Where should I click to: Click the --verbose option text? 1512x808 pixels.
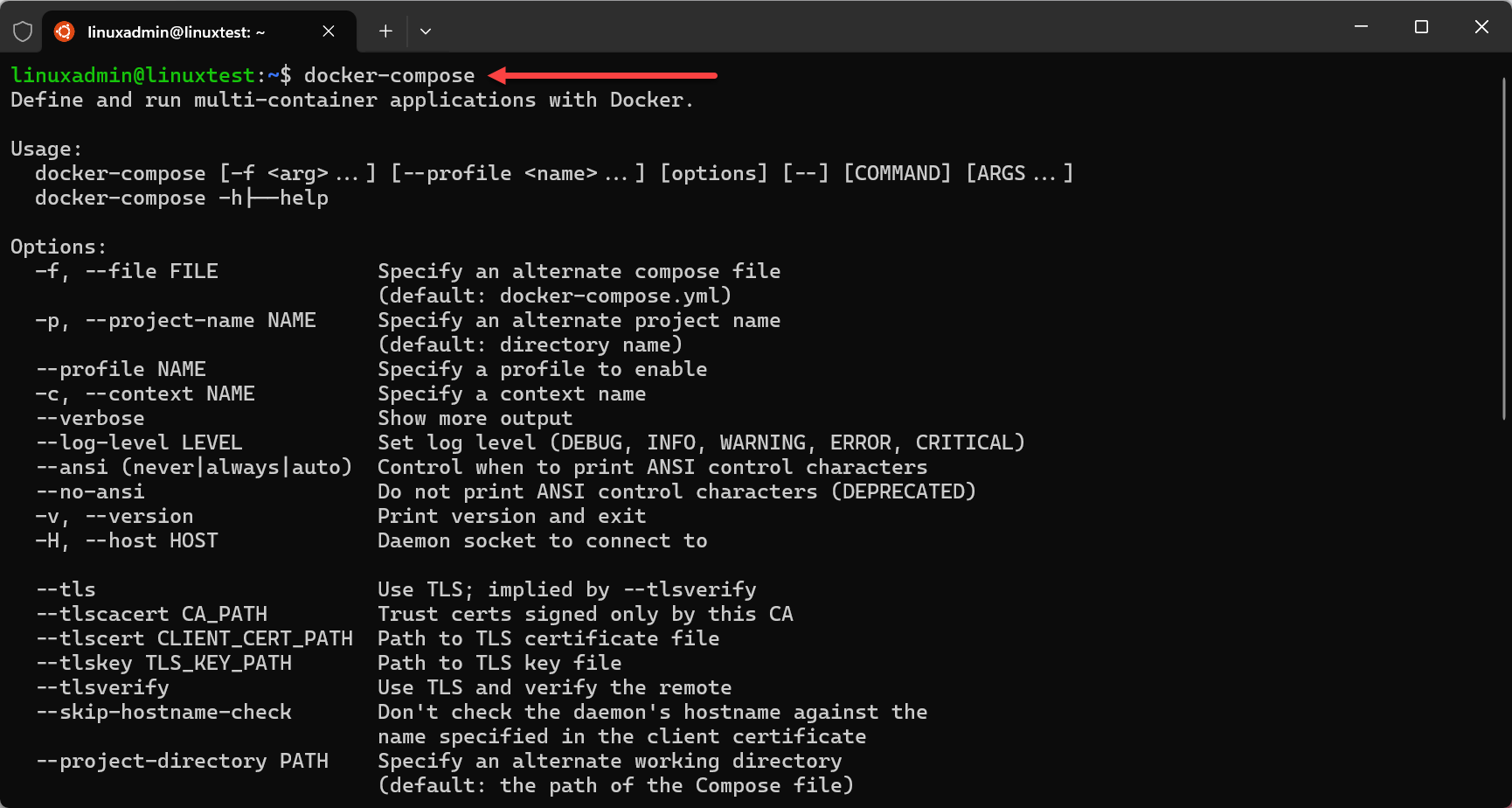90,418
